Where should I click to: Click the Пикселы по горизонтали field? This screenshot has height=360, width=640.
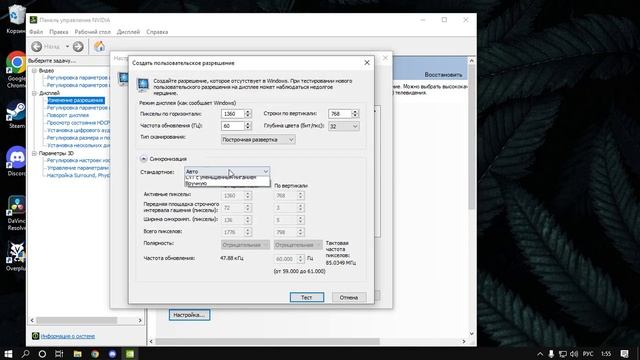pyautogui.click(x=233, y=114)
